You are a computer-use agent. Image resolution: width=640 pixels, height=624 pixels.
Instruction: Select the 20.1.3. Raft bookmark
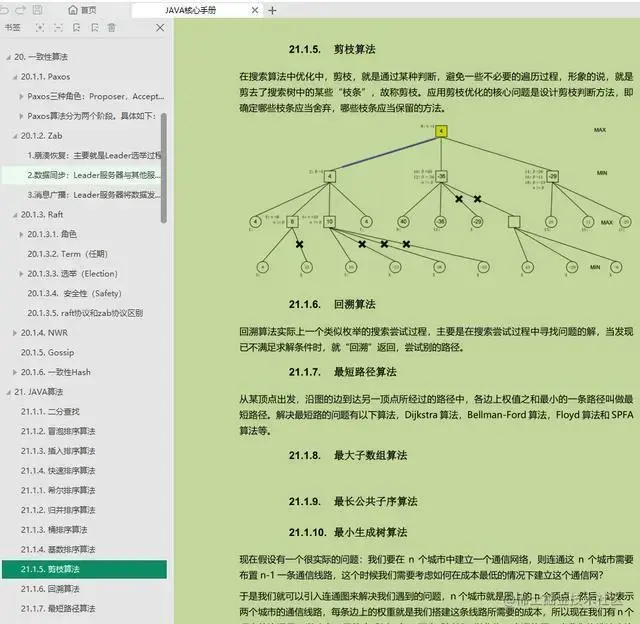coord(42,215)
